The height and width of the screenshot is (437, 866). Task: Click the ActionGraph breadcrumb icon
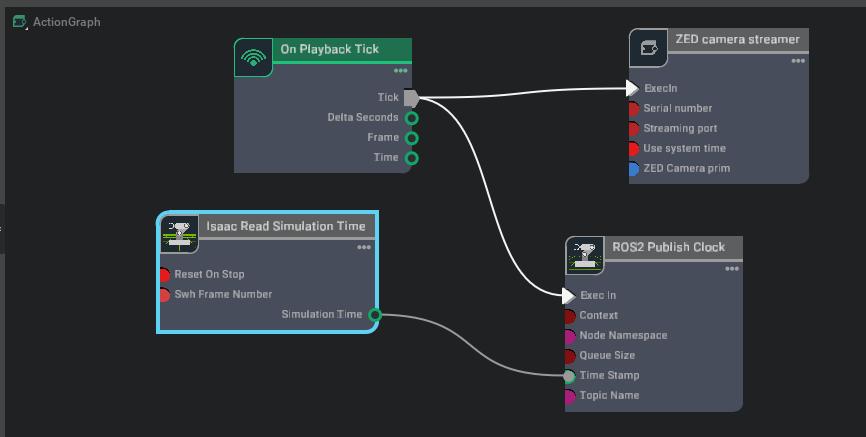19,22
